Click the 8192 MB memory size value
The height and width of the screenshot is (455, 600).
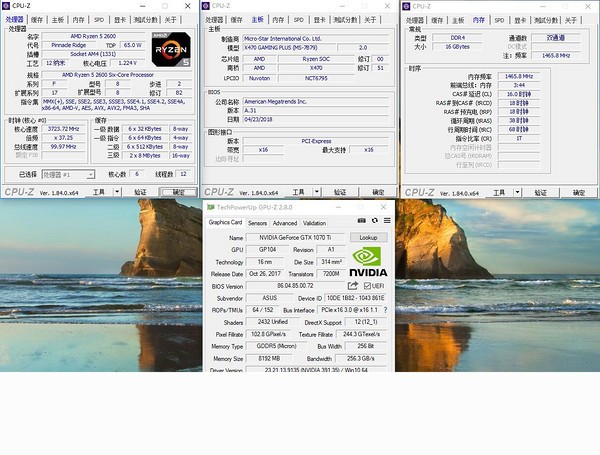pyautogui.click(x=269, y=359)
